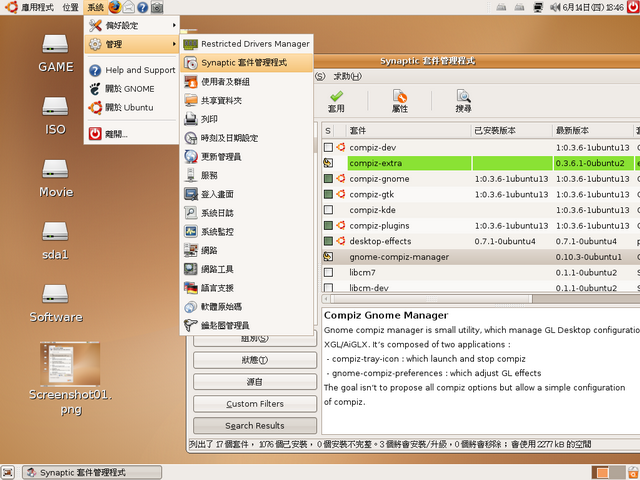The height and width of the screenshot is (480, 640).
Task: Click the 套用 apply toolbar button
Action: point(336,101)
